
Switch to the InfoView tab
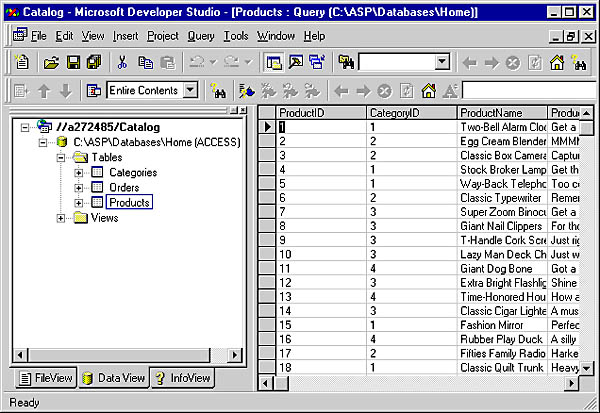click(x=182, y=378)
